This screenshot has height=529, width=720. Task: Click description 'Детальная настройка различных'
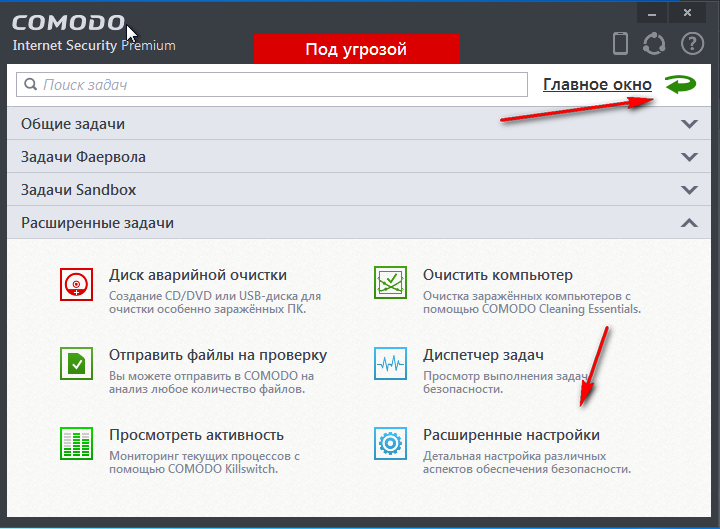point(514,456)
